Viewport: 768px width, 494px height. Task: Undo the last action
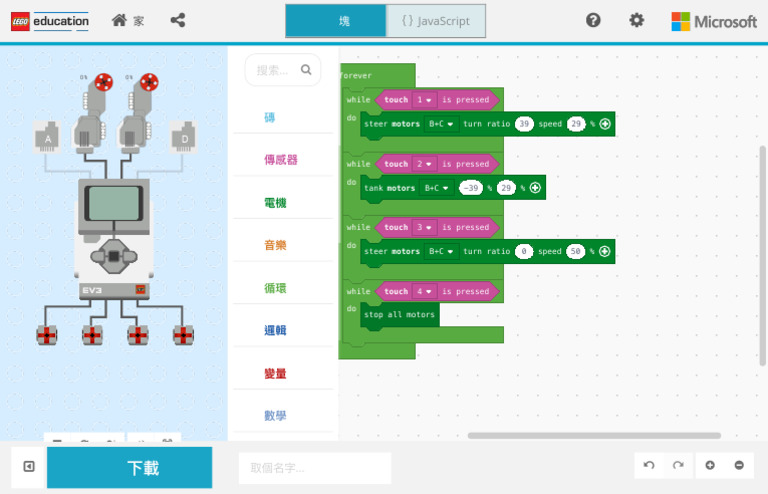tap(649, 465)
